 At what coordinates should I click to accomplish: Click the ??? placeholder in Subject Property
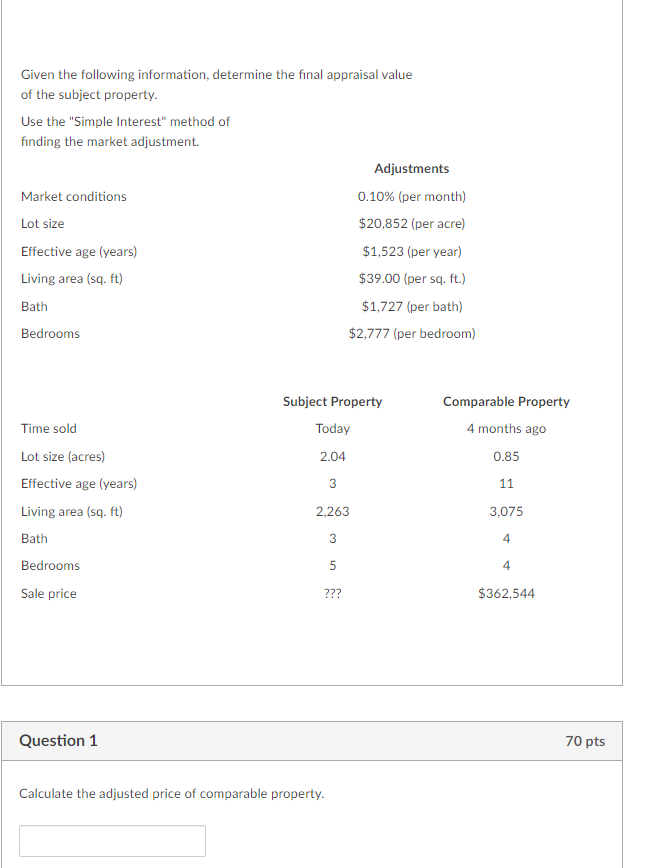click(x=332, y=593)
